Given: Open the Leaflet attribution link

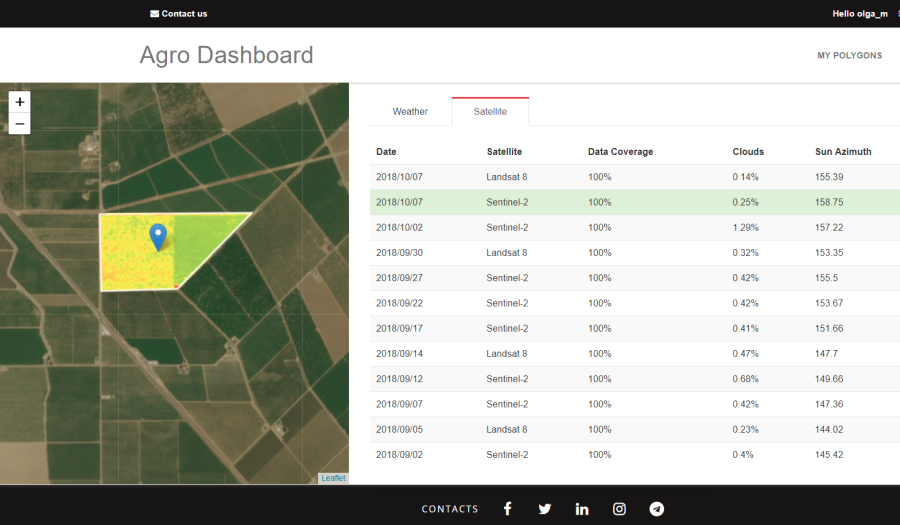Looking at the screenshot, I should [x=333, y=478].
